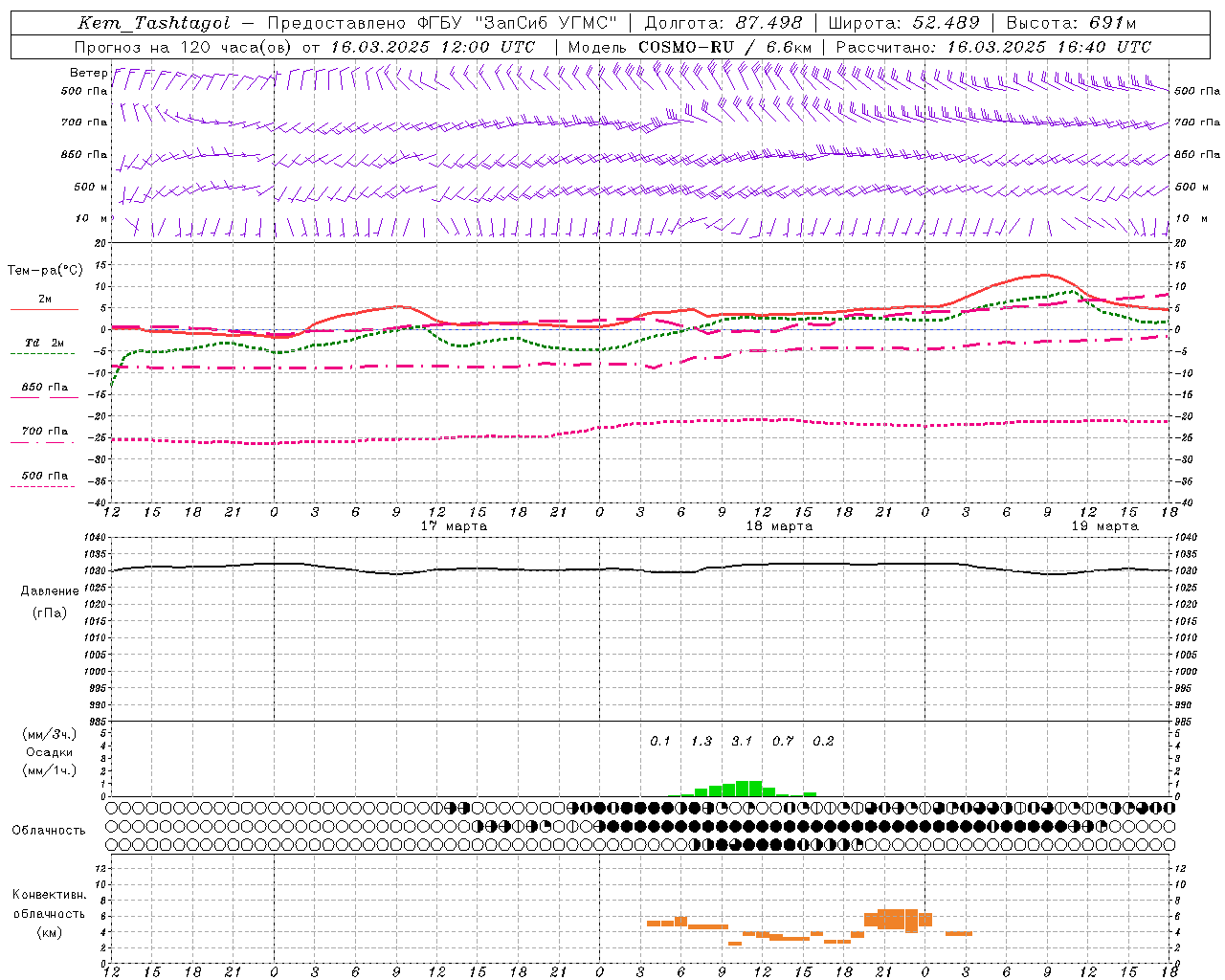The image size is (1225, 980).
Task: Click the latitude value 52.489
Action: (946, 23)
